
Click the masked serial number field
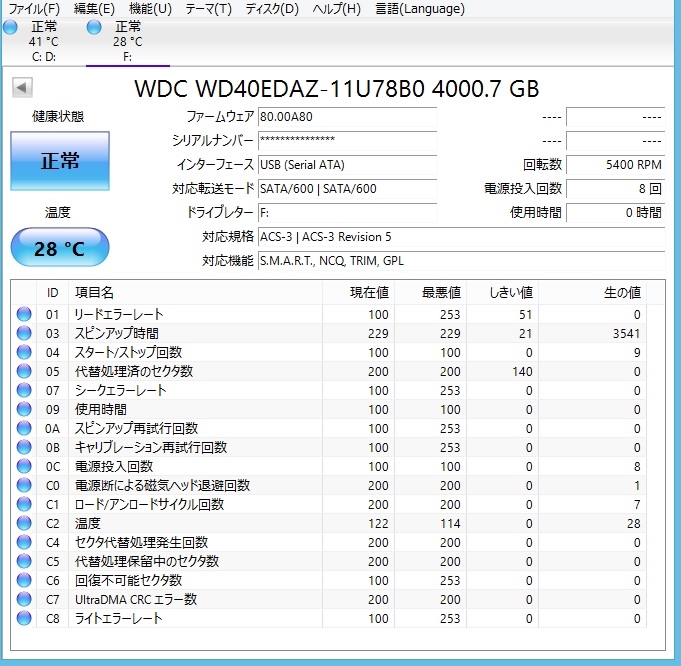[x=347, y=141]
